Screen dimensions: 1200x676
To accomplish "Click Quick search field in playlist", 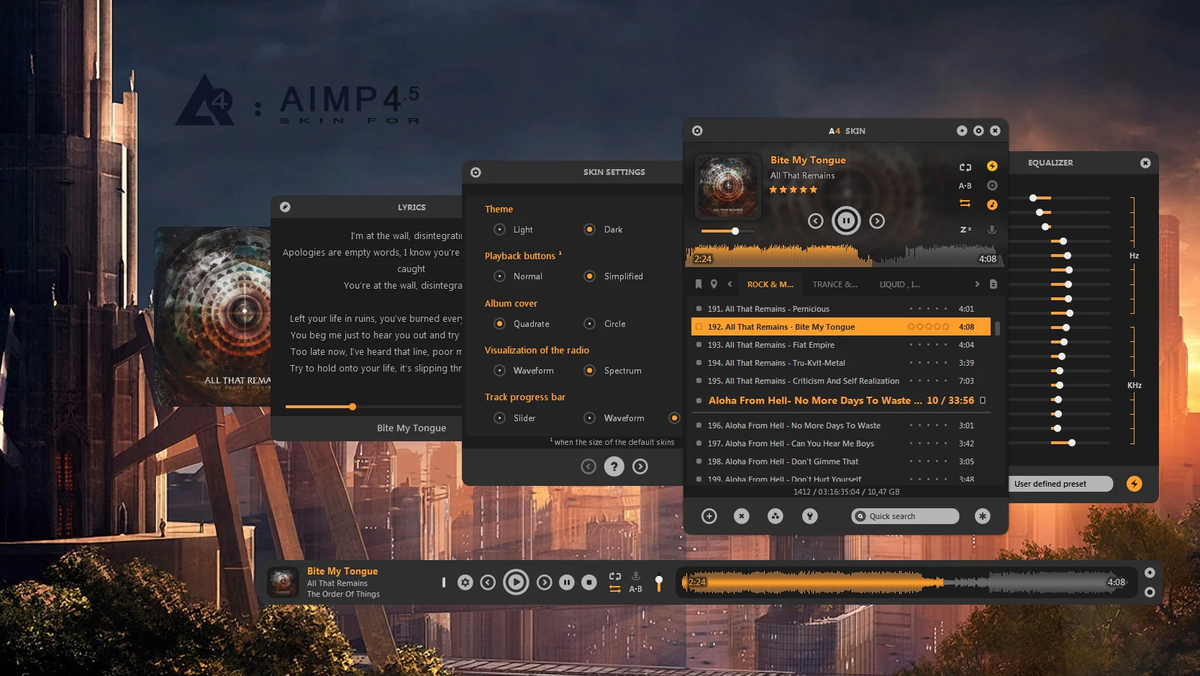I will 905,516.
